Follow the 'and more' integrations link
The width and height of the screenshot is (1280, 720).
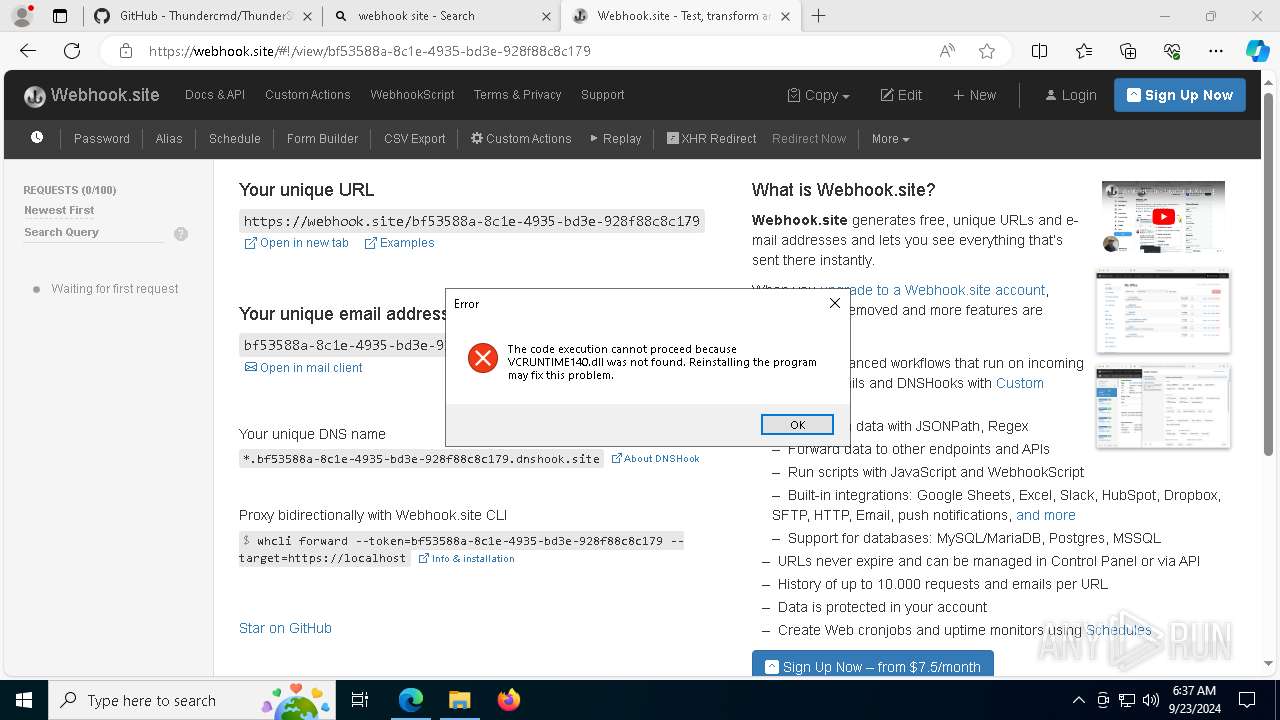click(1046, 515)
